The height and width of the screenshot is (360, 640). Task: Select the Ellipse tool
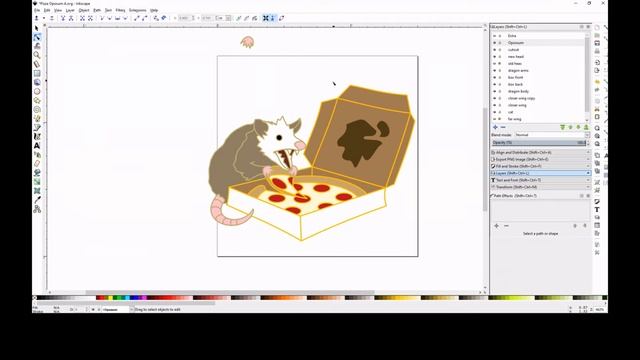coord(37,91)
